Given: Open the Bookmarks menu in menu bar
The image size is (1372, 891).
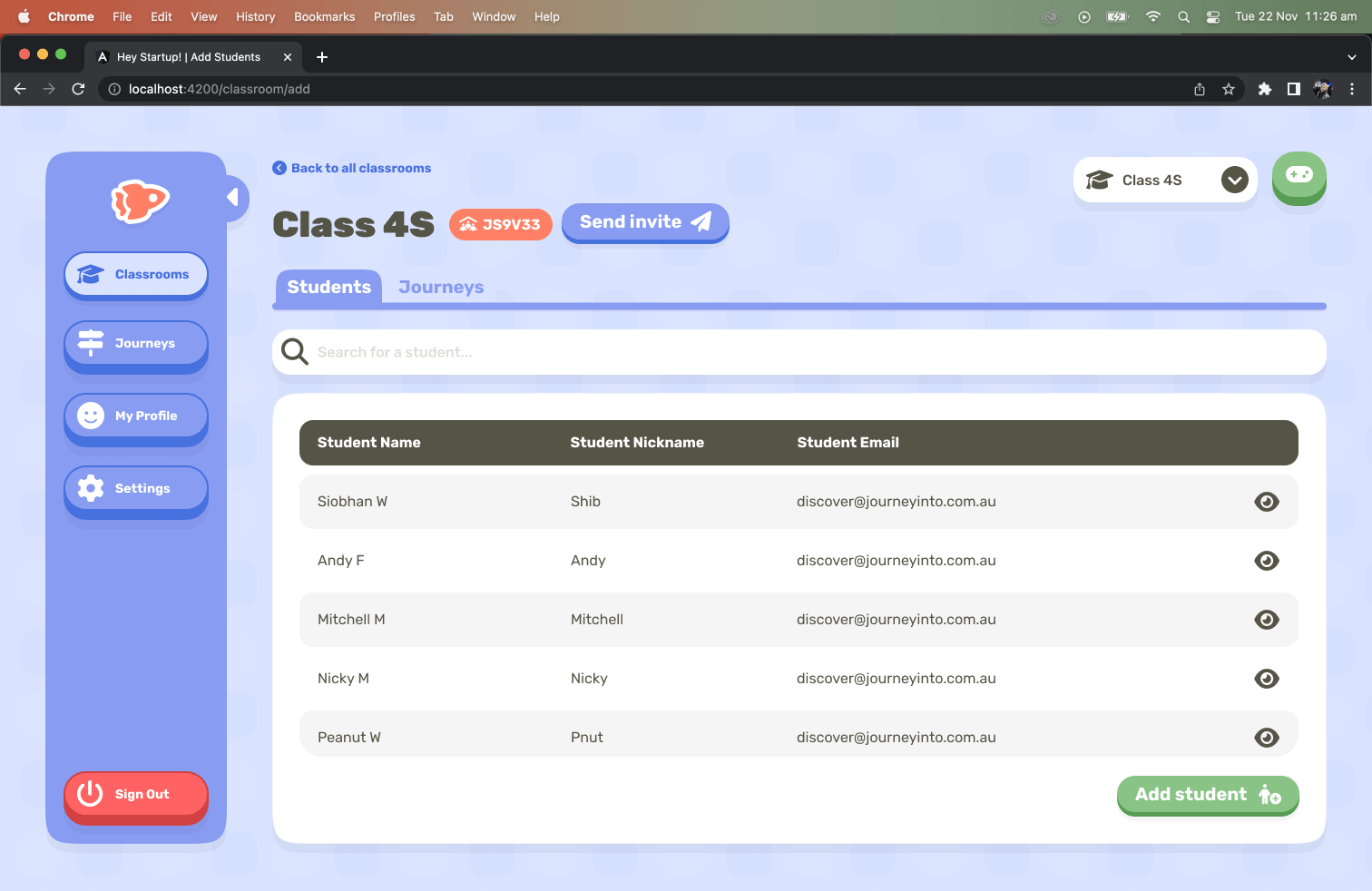Looking at the screenshot, I should 324,16.
